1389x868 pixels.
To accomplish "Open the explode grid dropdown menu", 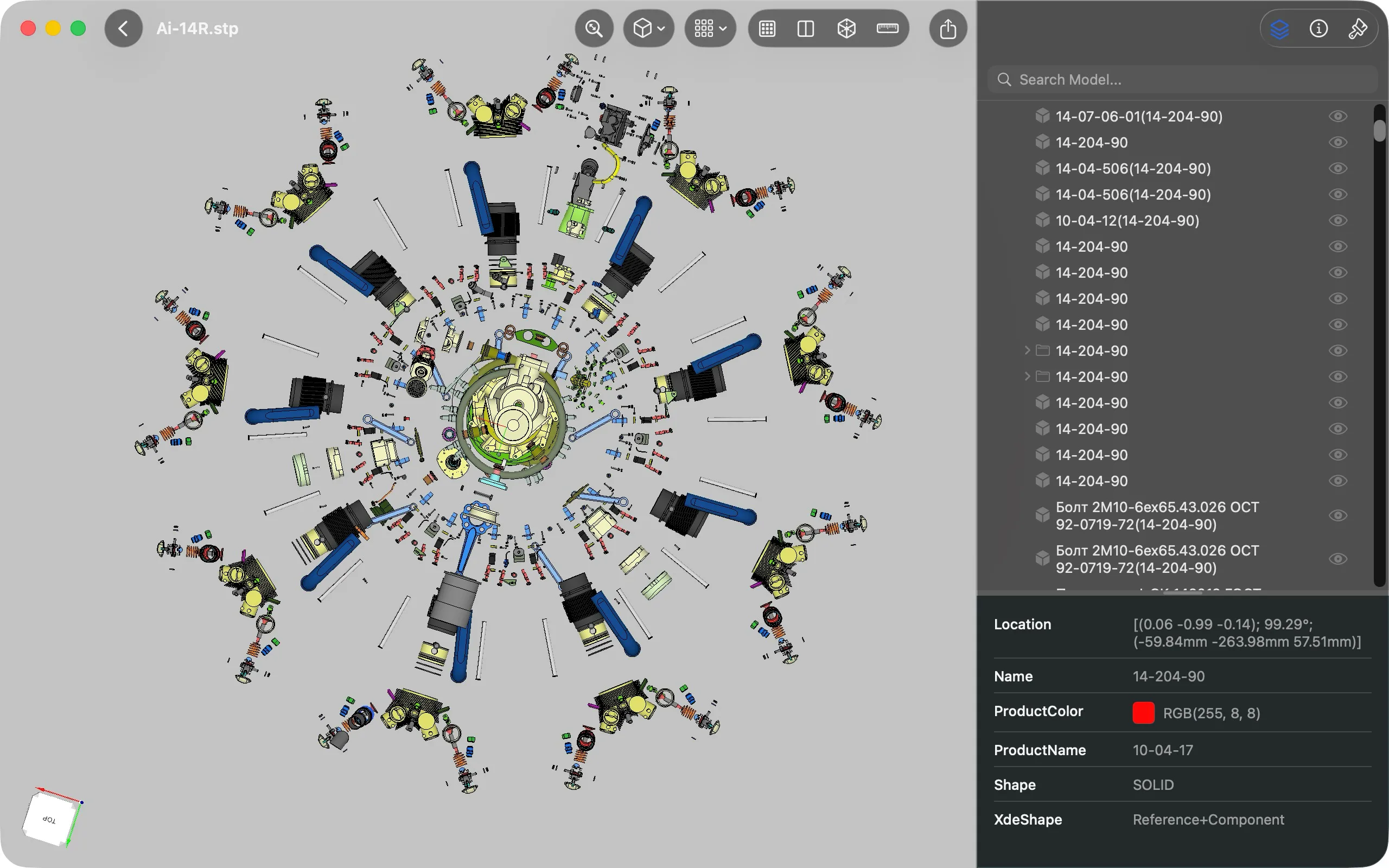I will [710, 28].
